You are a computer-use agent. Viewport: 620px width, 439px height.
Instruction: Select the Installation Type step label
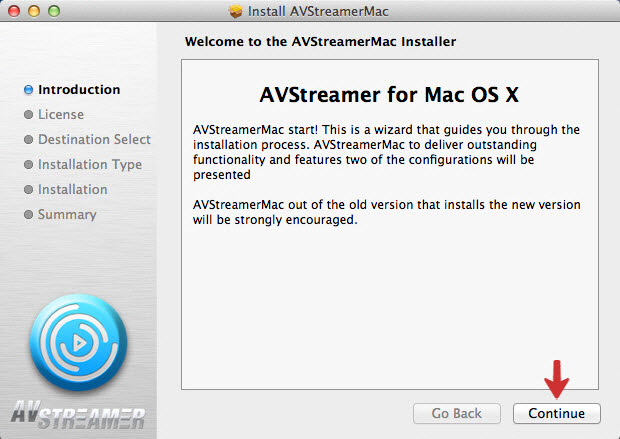coord(90,165)
